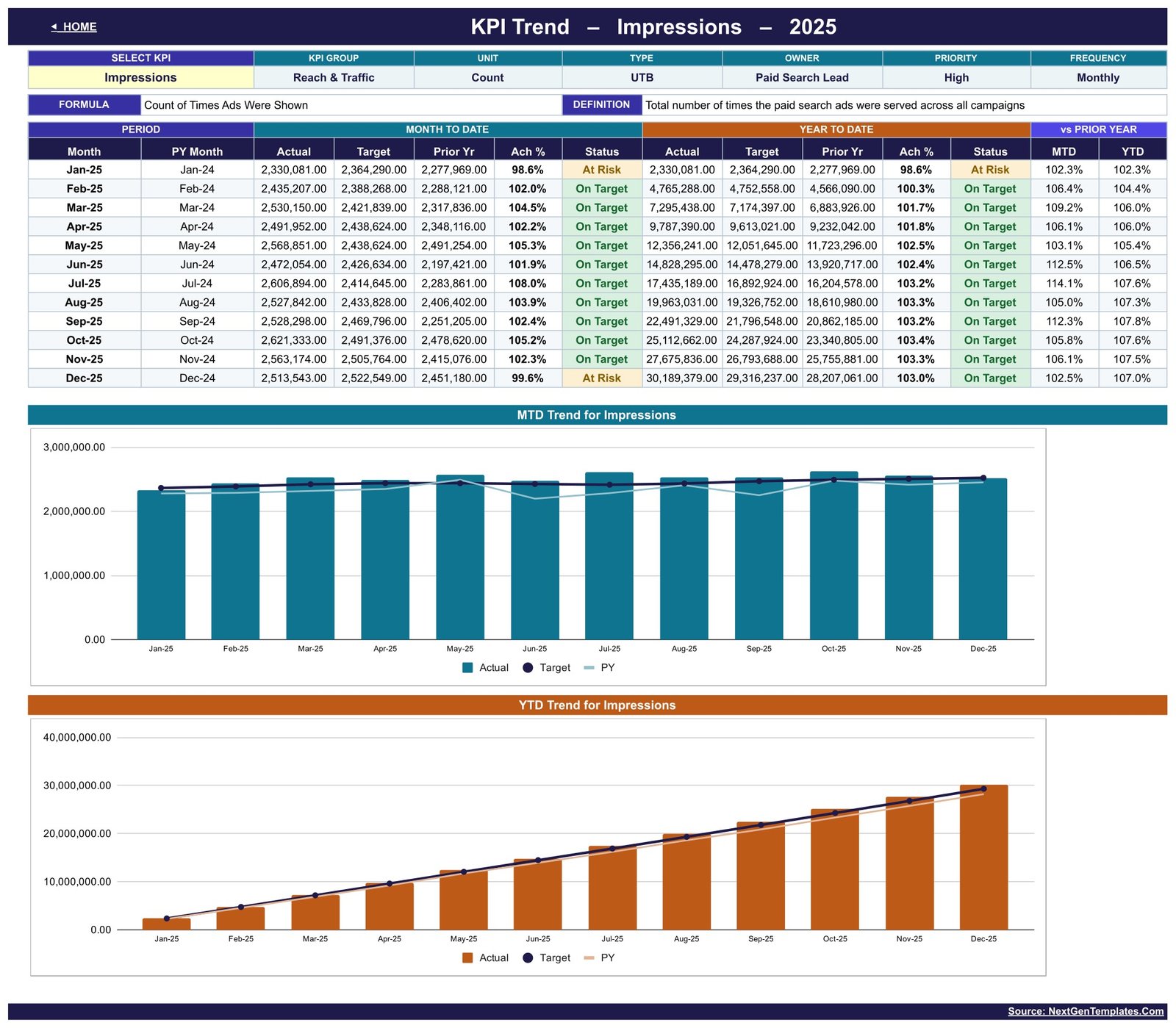Viewport: 1176px width, 1028px height.
Task: Click the Target legend marker in YTD chart
Action: tap(528, 958)
